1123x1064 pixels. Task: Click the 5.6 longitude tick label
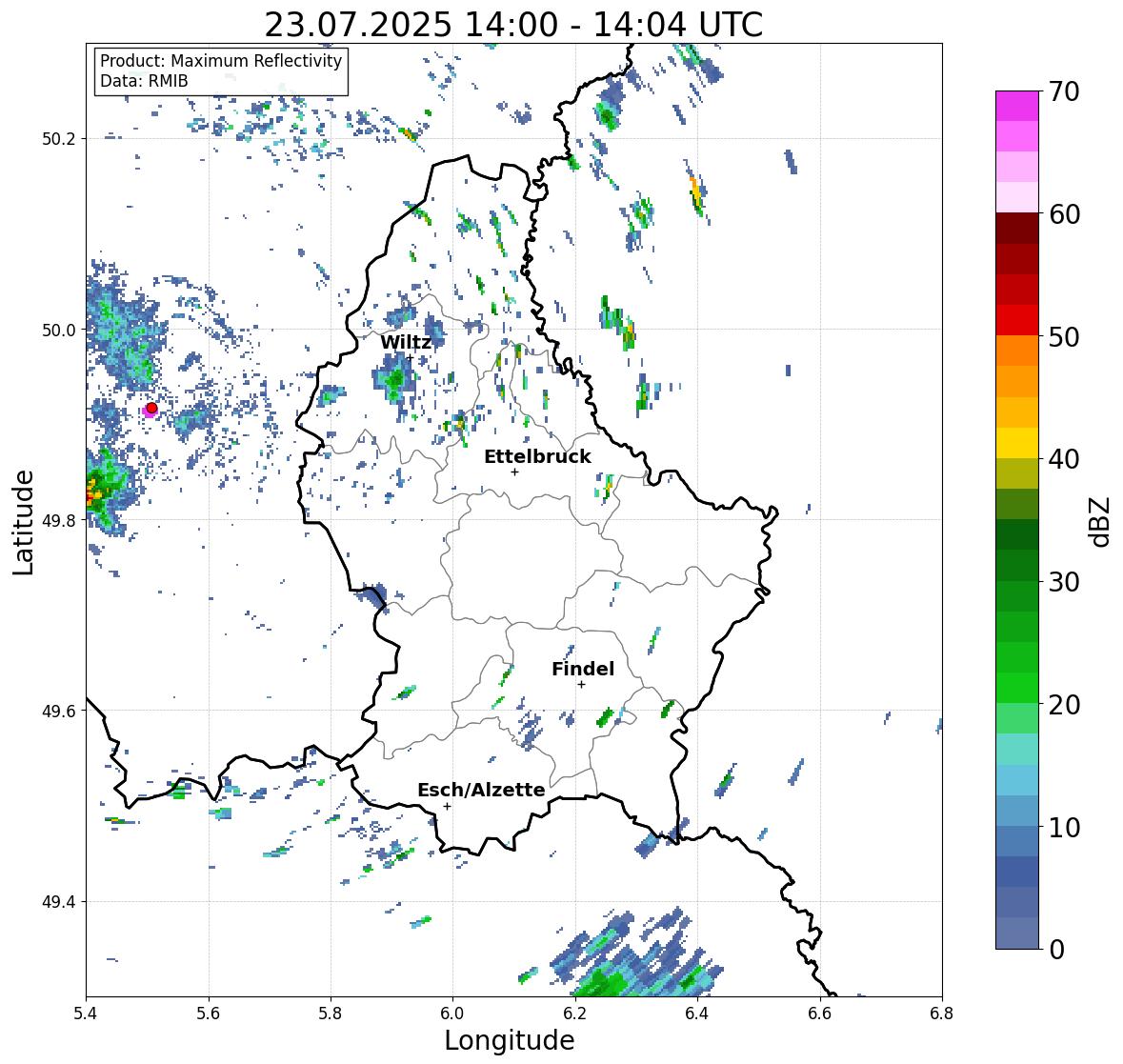[x=209, y=1014]
